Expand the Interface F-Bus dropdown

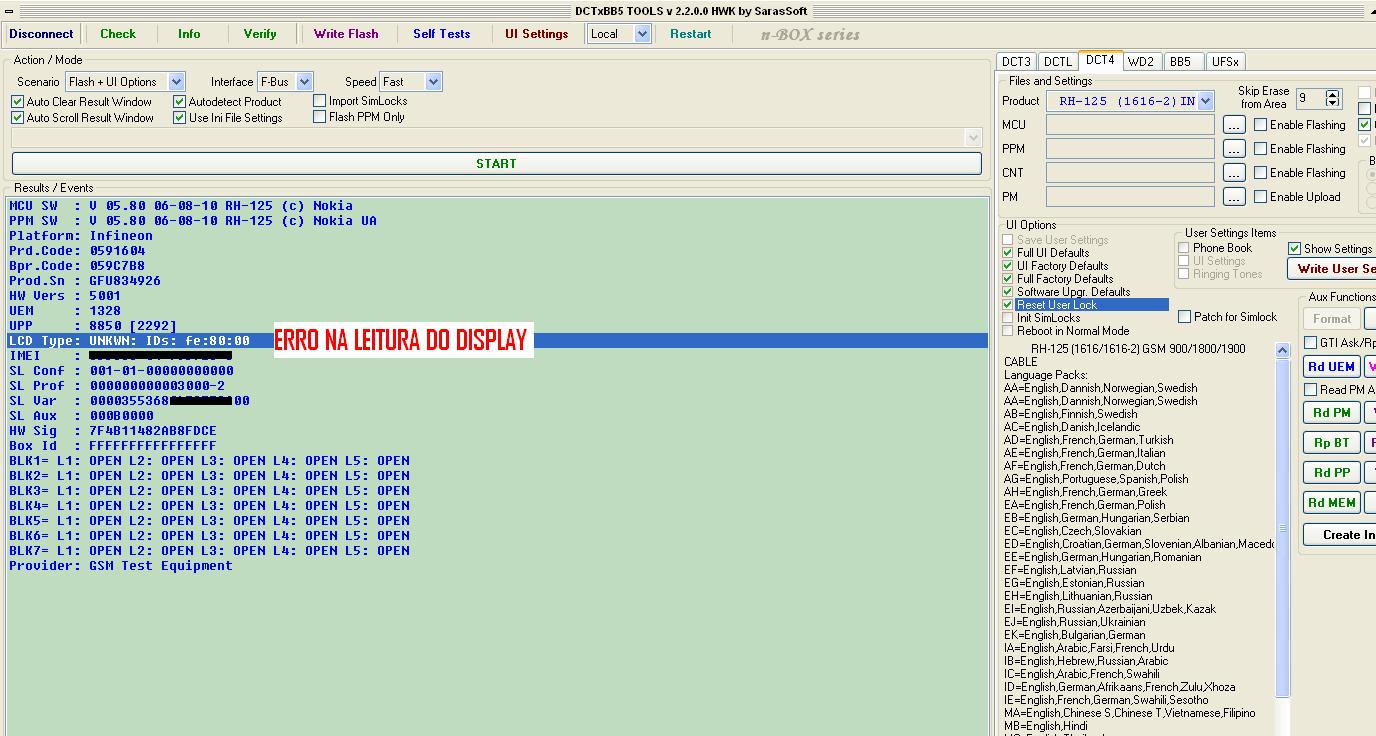tap(304, 82)
